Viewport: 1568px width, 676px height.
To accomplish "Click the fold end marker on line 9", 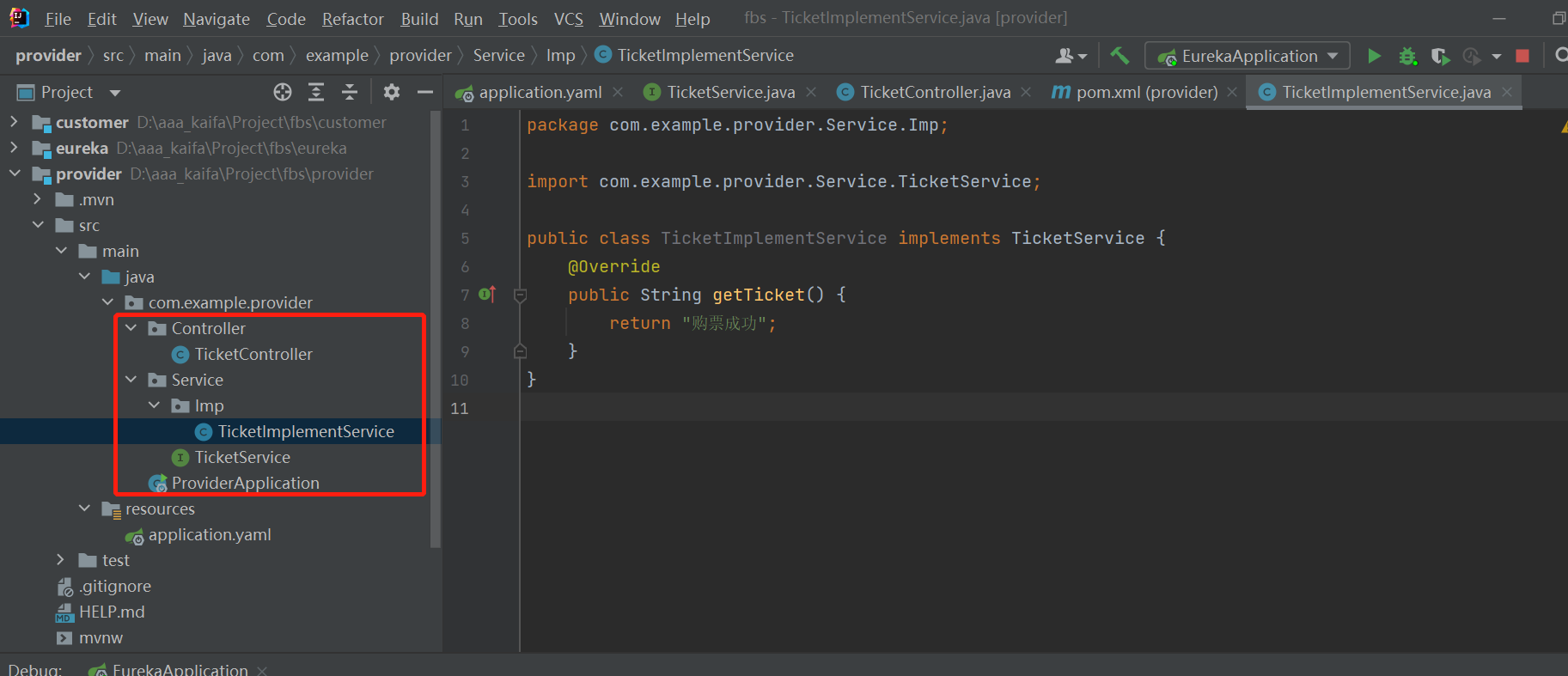I will point(520,351).
